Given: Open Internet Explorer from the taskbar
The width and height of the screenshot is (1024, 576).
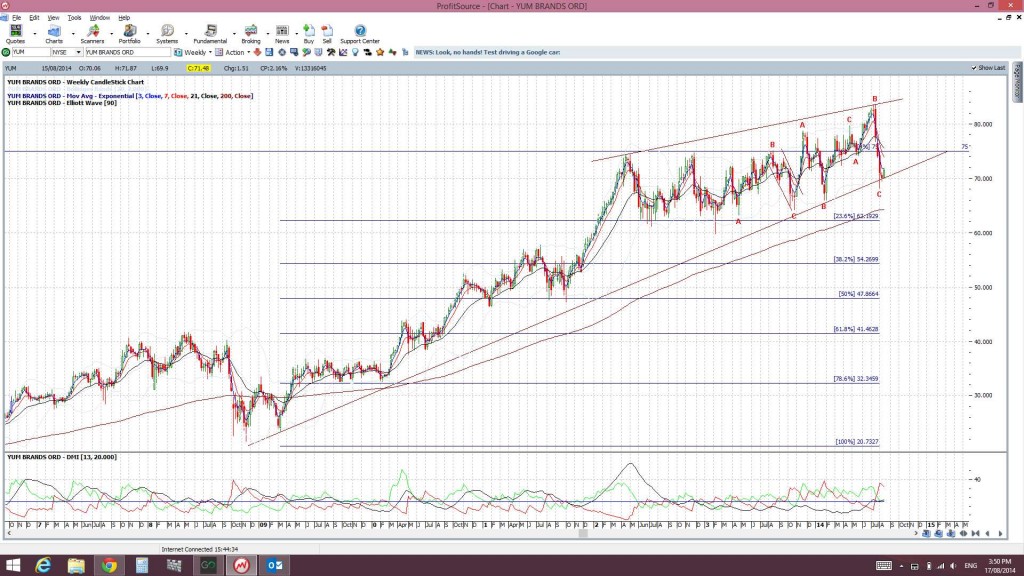Looking at the screenshot, I should tap(43, 565).
